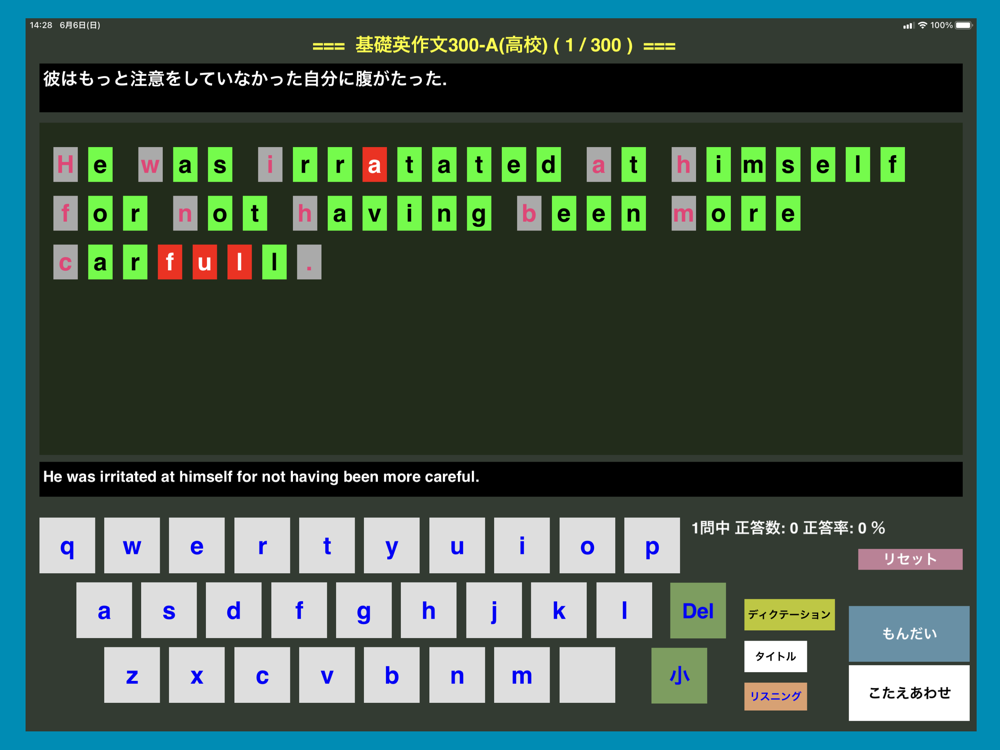The image size is (1000, 750).
Task: Tap the q key on the keyboard
Action: 67,545
